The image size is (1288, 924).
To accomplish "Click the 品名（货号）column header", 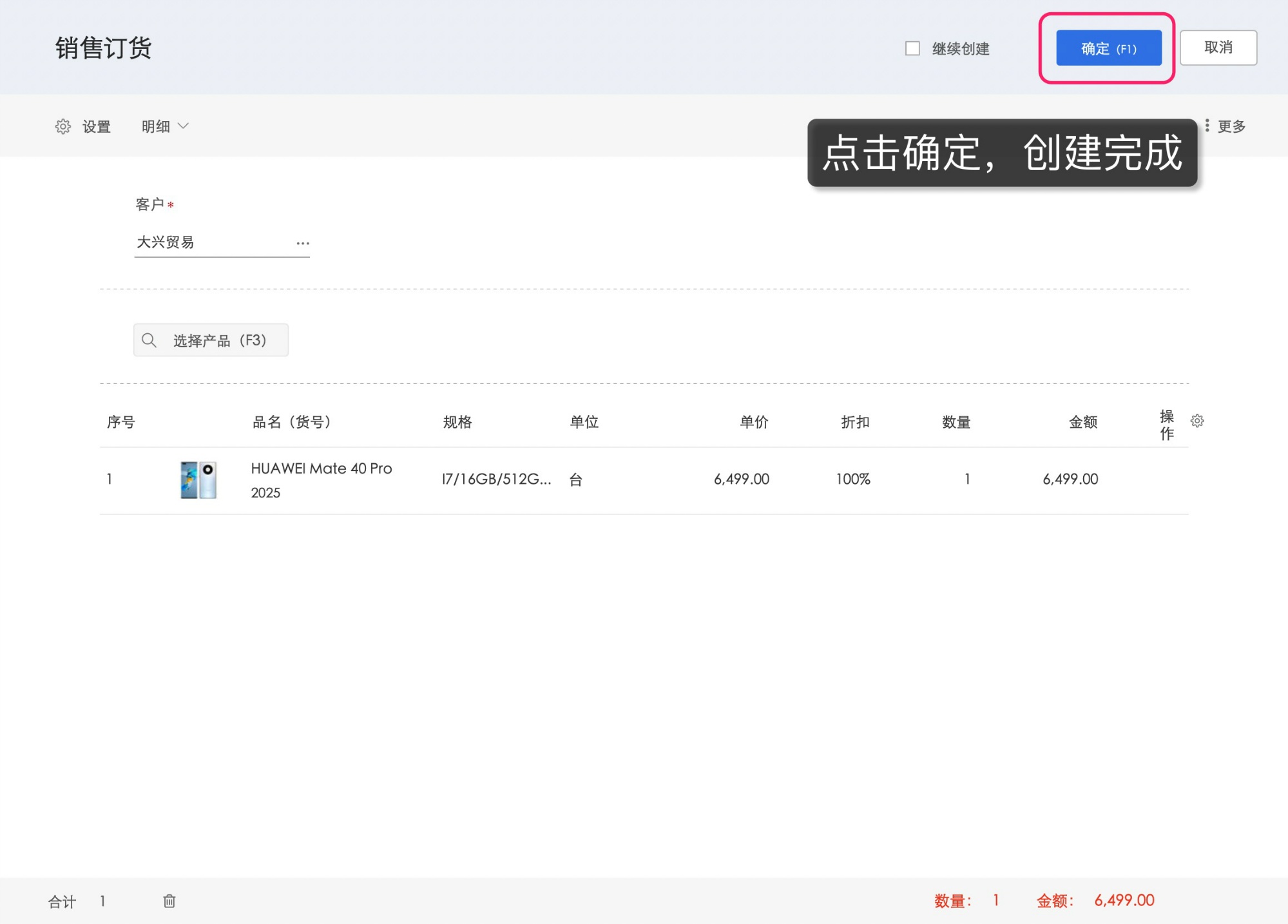I will pyautogui.click(x=292, y=422).
